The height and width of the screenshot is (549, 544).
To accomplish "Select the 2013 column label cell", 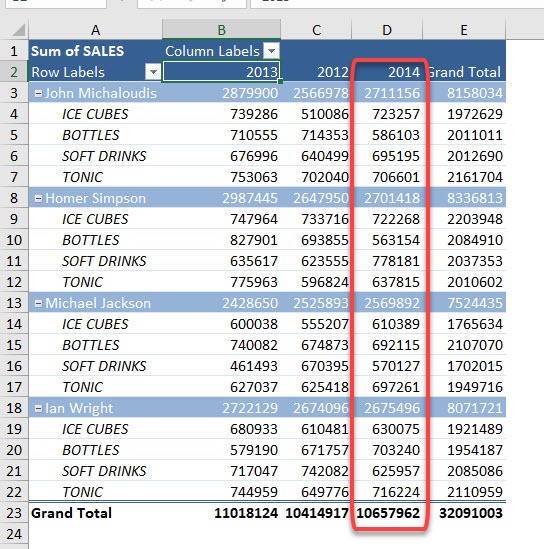I will pos(221,72).
